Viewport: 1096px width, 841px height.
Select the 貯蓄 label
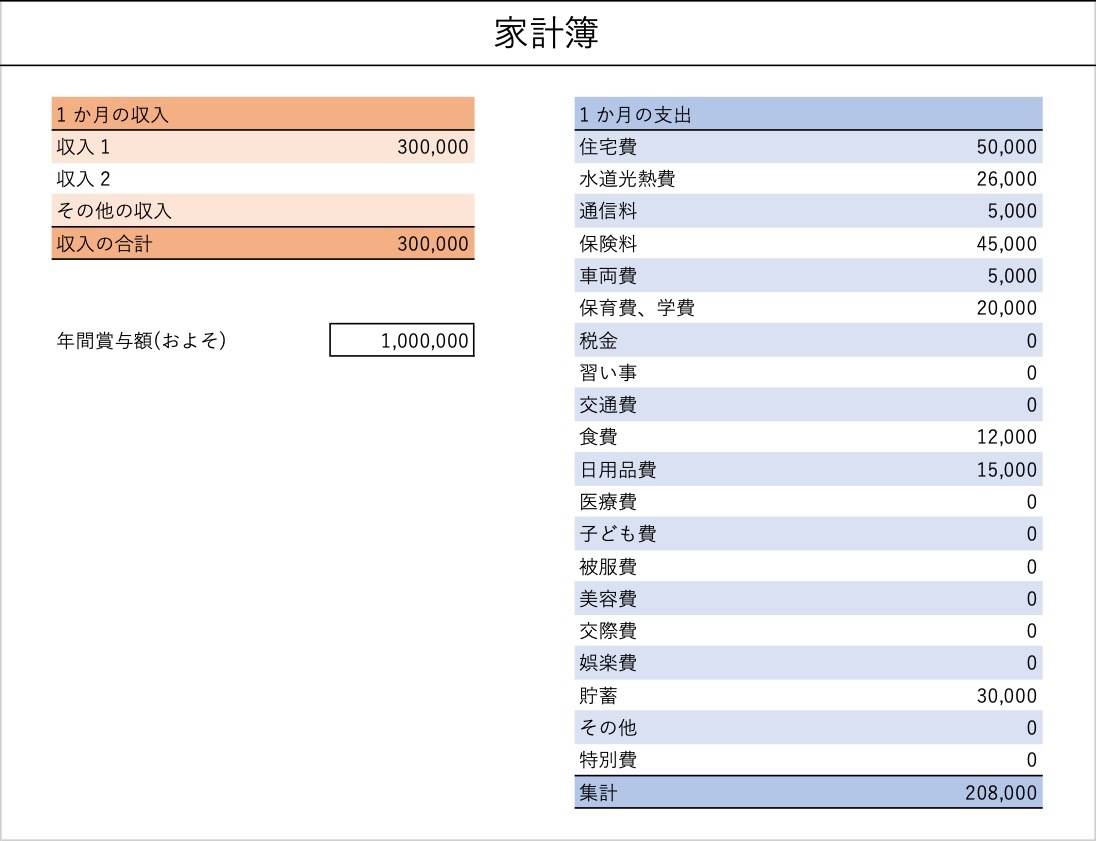click(x=598, y=696)
